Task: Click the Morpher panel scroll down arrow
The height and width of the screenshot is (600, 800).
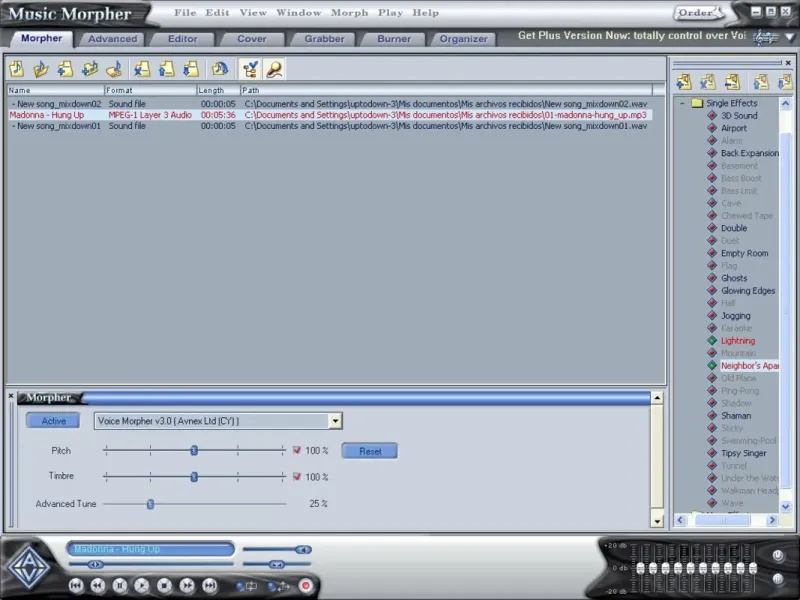Action: click(x=657, y=521)
